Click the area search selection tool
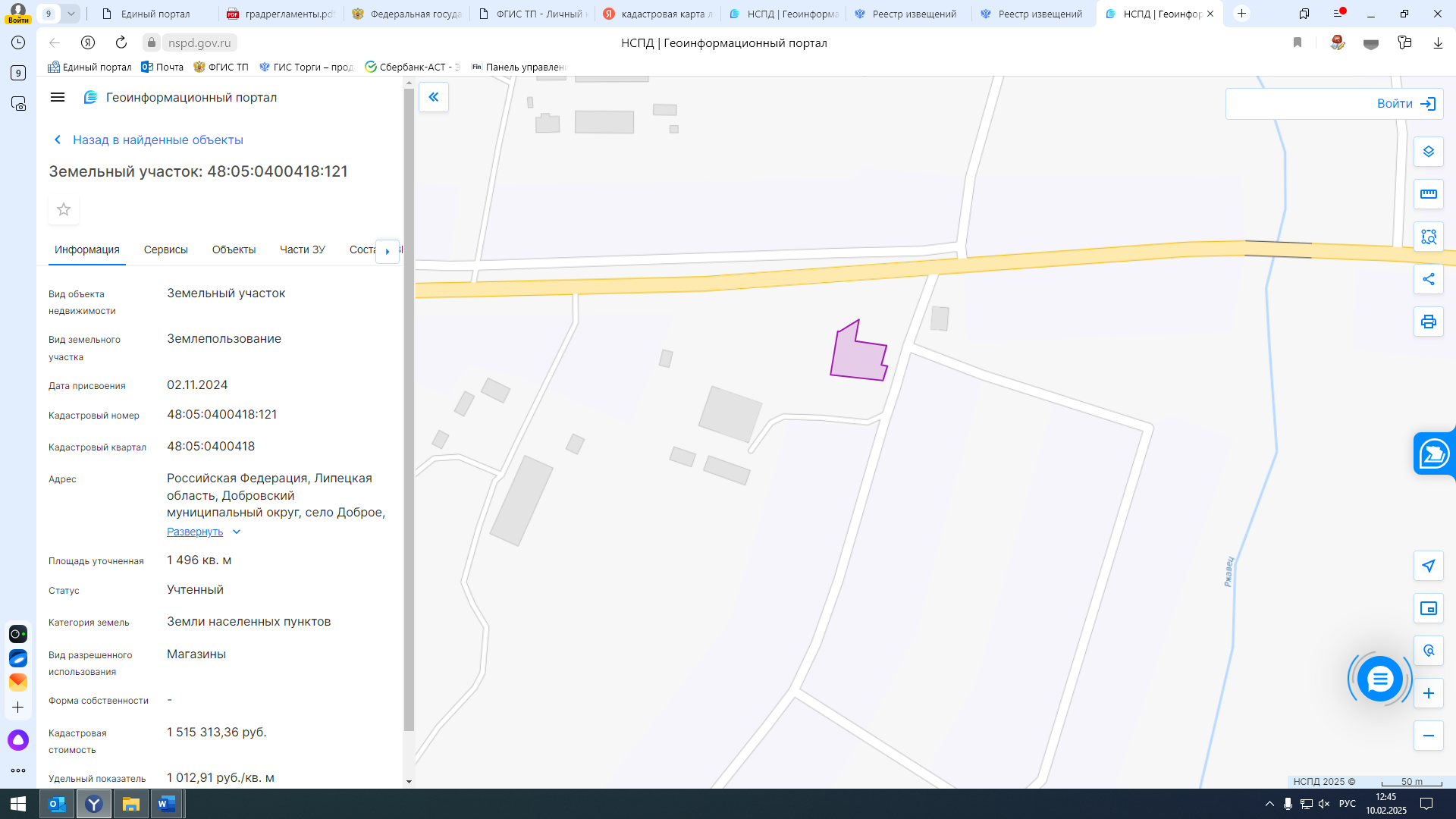This screenshot has height=819, width=1456. point(1428,237)
